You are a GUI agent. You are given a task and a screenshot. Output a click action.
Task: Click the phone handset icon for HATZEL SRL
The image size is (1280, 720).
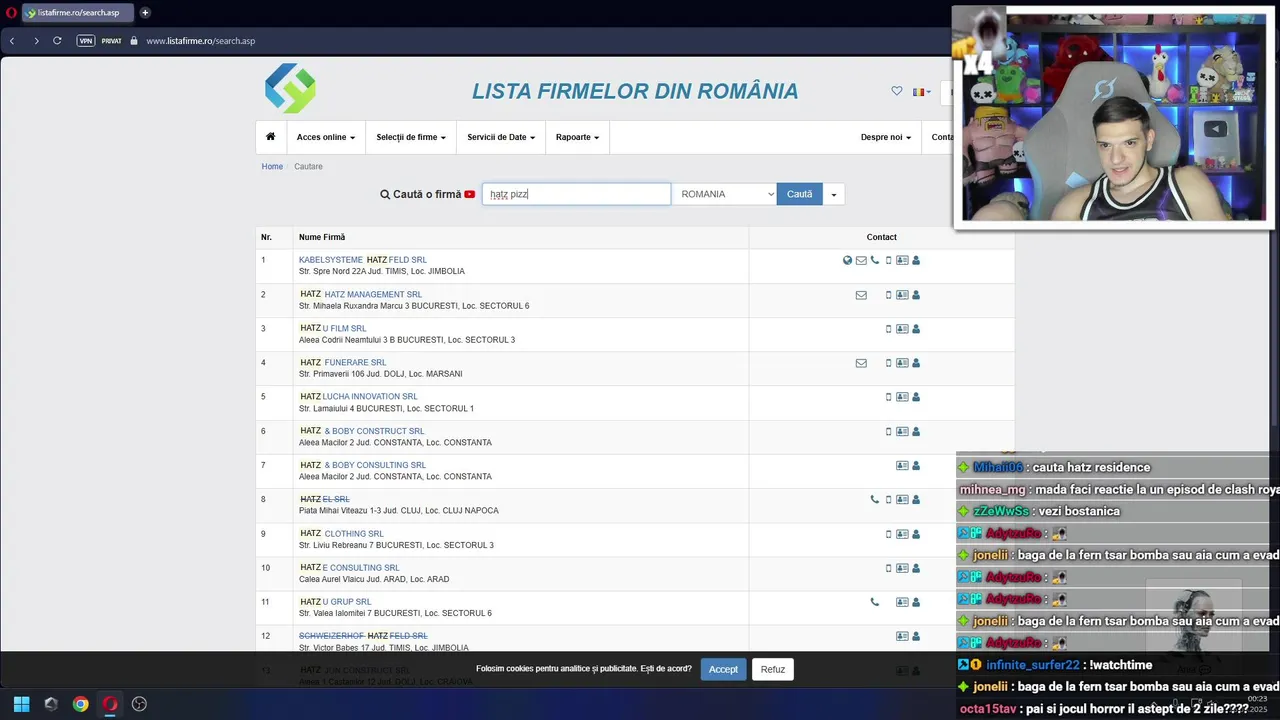coord(875,499)
